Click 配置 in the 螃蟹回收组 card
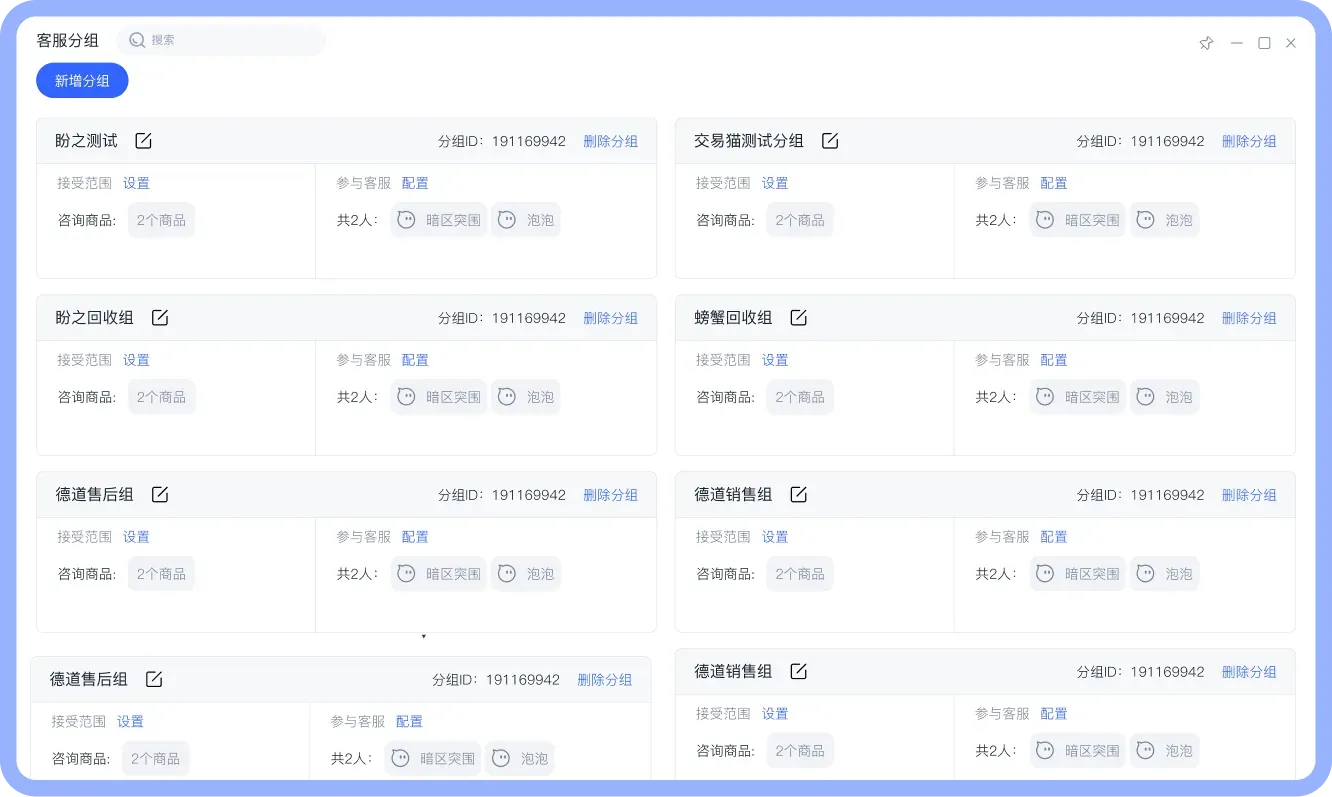Image resolution: width=1332 pixels, height=797 pixels. pos(1054,360)
